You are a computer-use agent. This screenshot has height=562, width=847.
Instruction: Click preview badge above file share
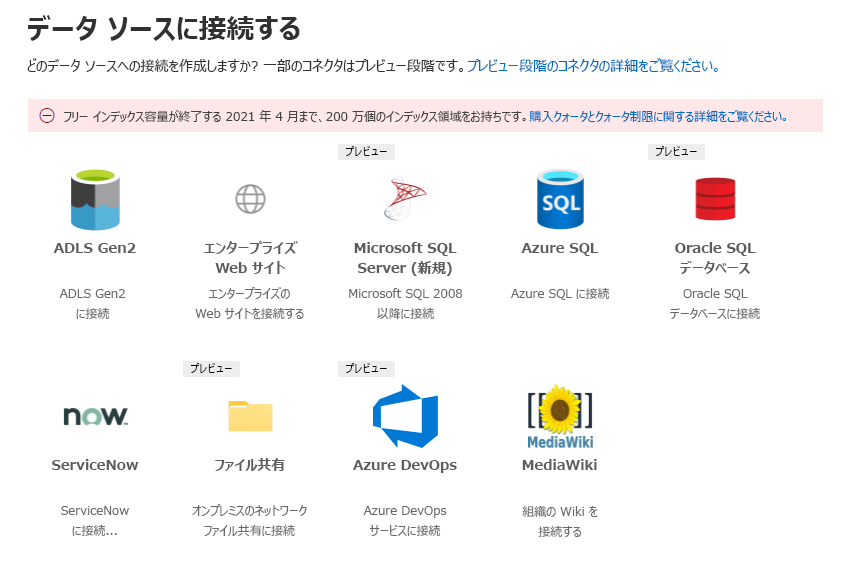(211, 369)
